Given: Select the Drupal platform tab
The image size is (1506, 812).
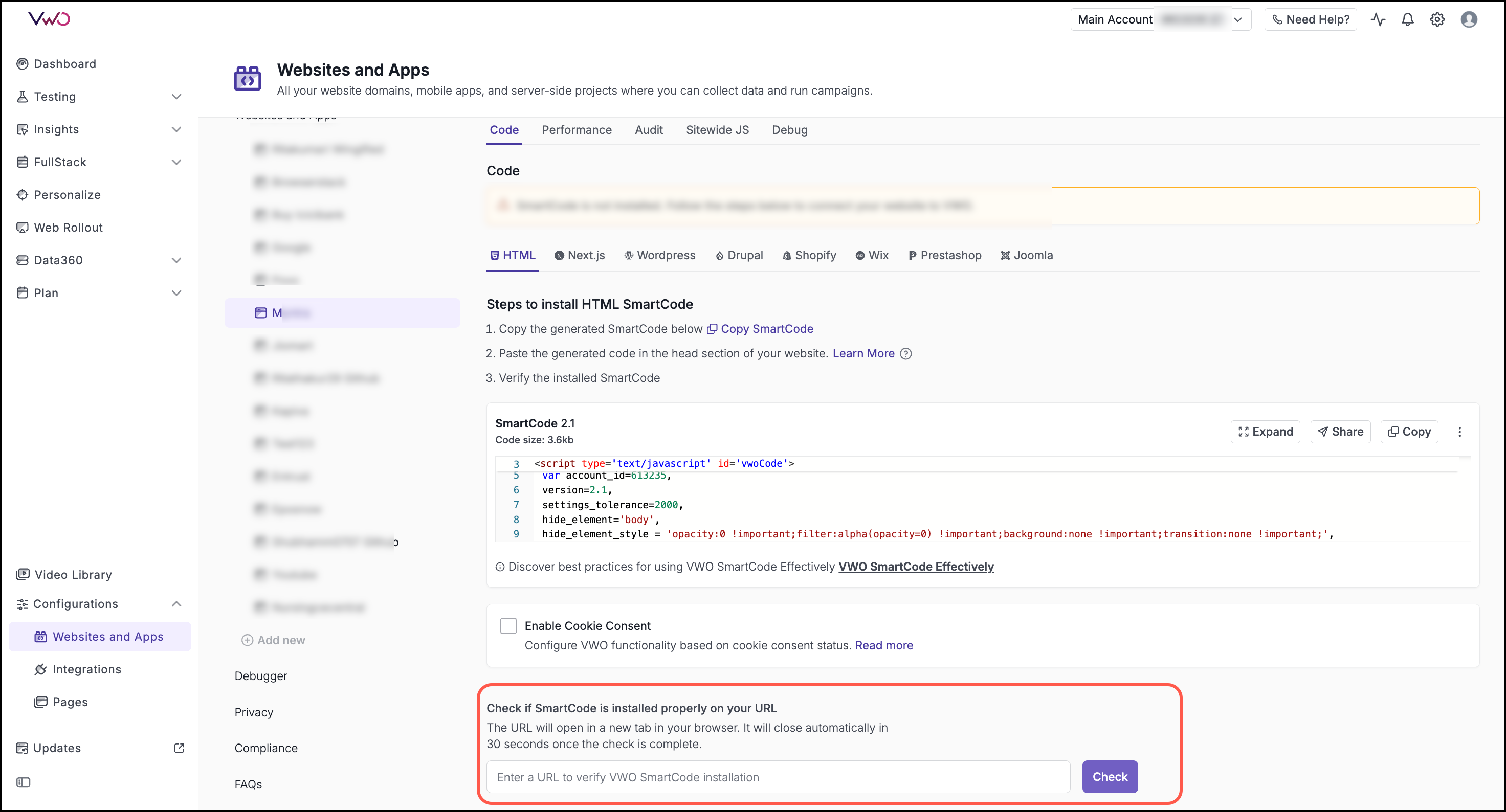Looking at the screenshot, I should coord(739,255).
